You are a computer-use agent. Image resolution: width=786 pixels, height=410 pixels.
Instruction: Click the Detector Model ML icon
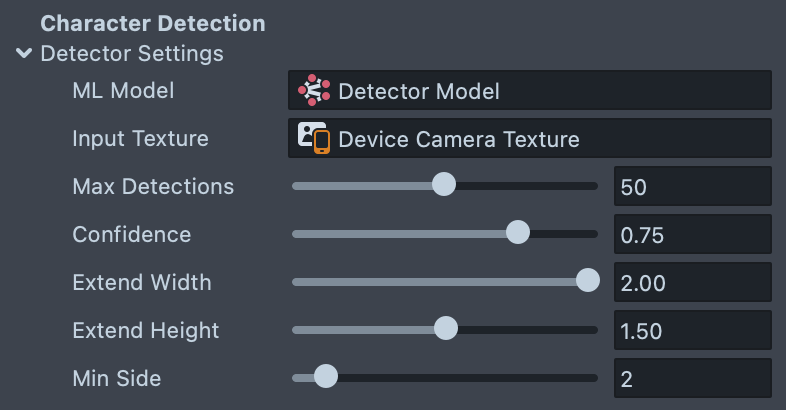click(x=314, y=90)
